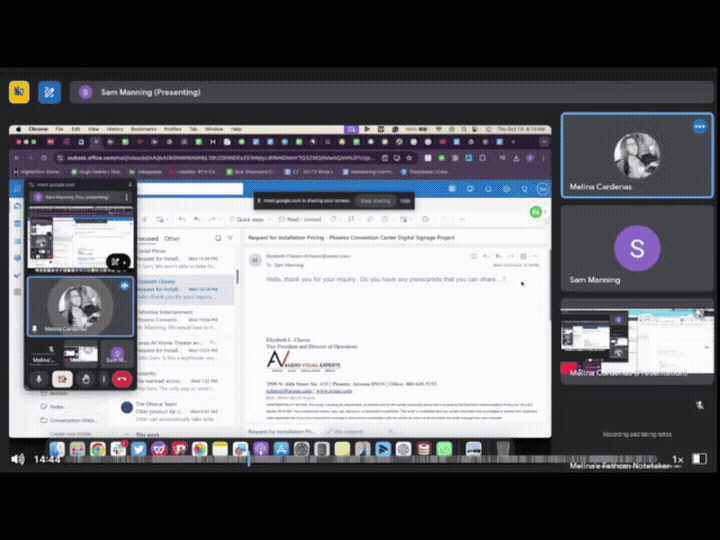
Task: Open the File menu in menu bar
Action: click(x=60, y=129)
